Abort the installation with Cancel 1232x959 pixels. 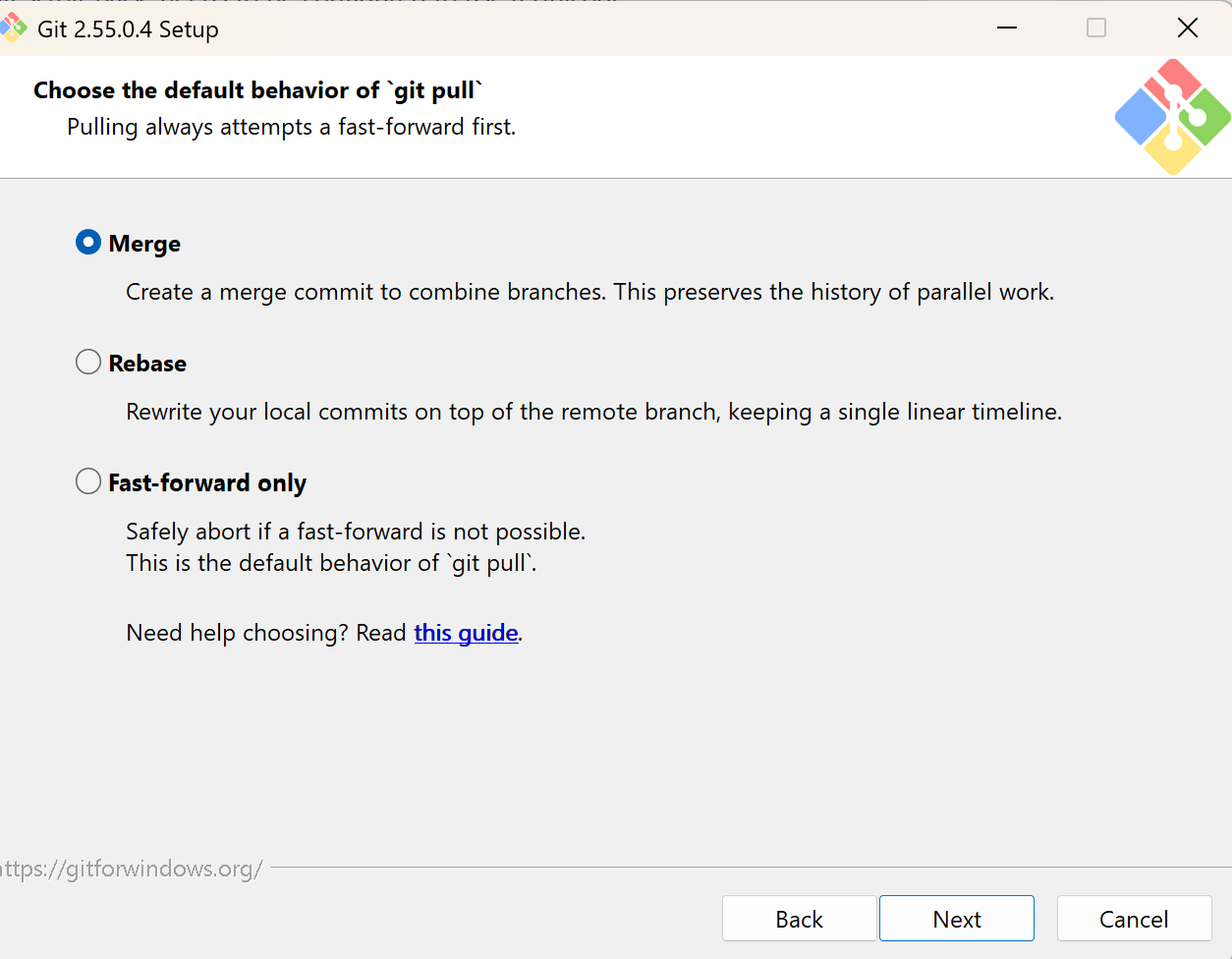pos(1134,919)
